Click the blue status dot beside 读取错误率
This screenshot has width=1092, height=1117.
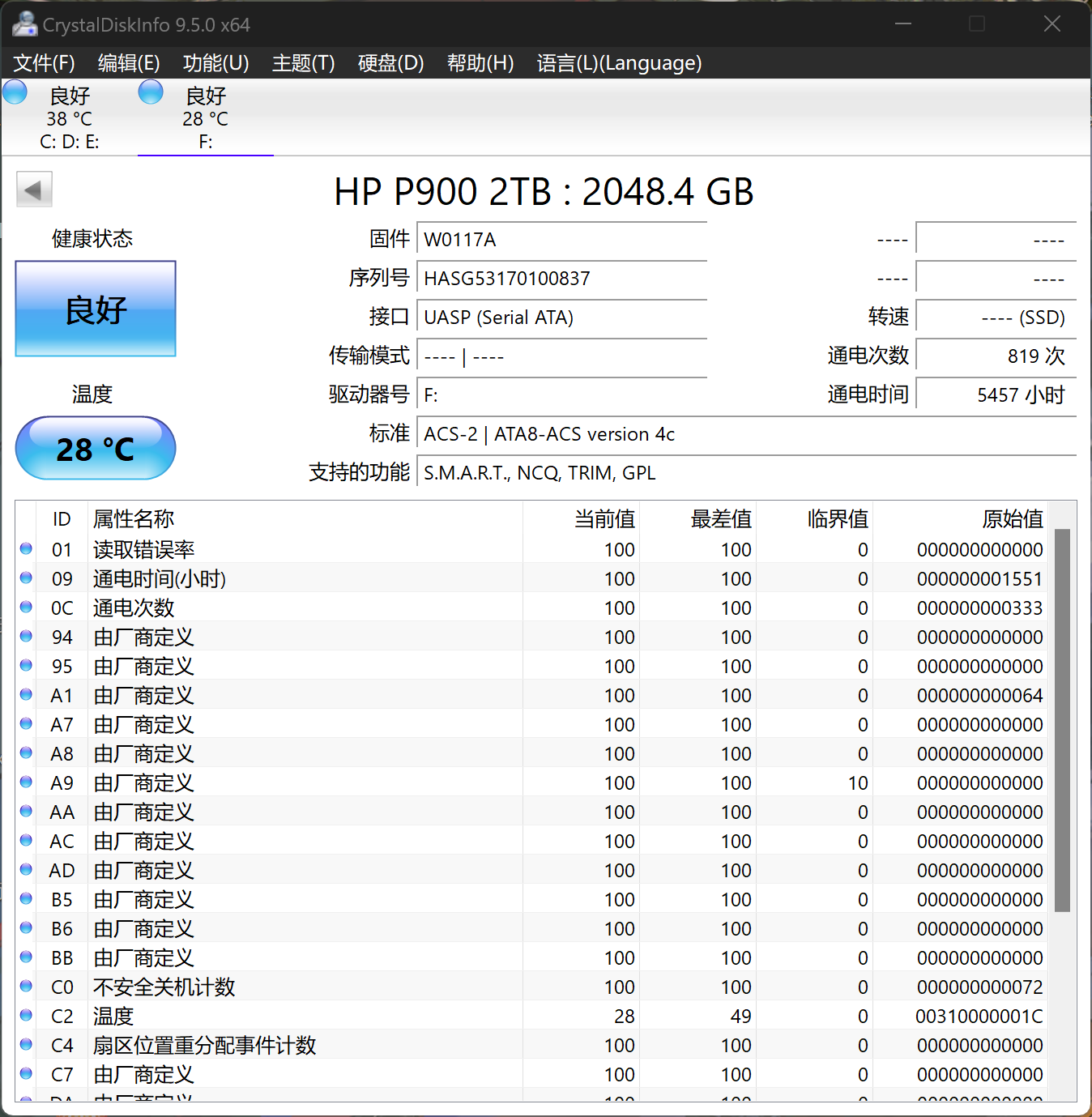pyautogui.click(x=25, y=548)
